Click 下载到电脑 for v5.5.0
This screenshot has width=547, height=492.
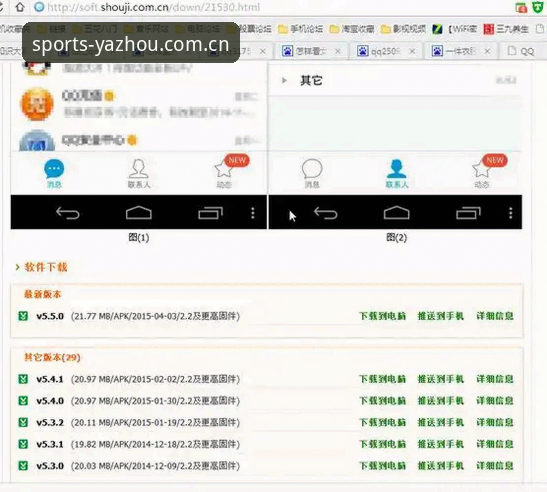click(x=382, y=316)
